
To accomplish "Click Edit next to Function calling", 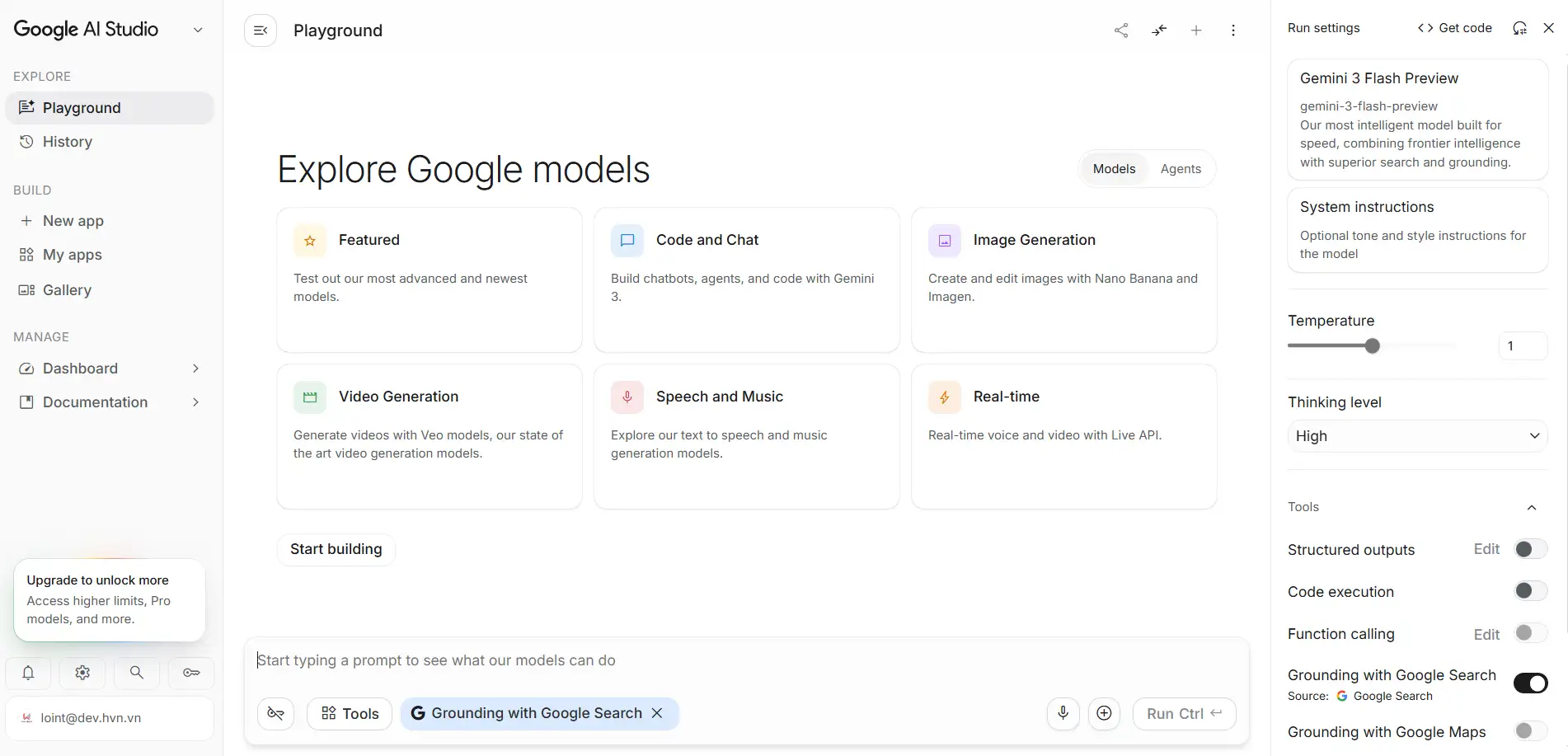I will [x=1486, y=634].
